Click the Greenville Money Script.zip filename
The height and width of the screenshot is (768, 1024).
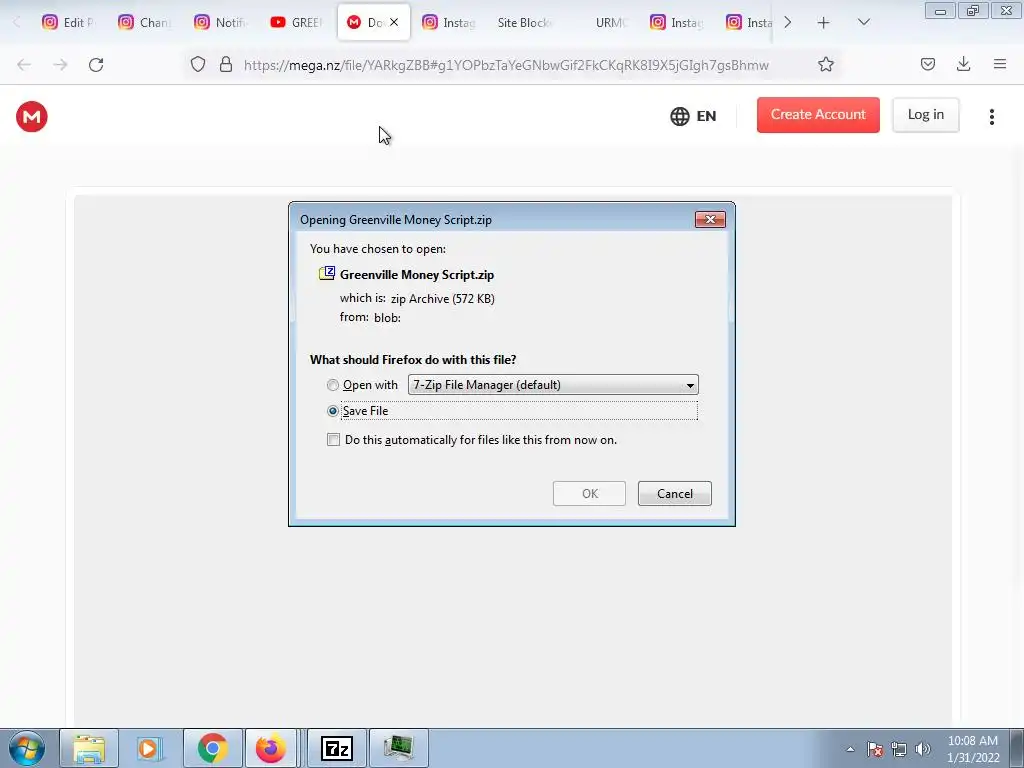(x=417, y=275)
